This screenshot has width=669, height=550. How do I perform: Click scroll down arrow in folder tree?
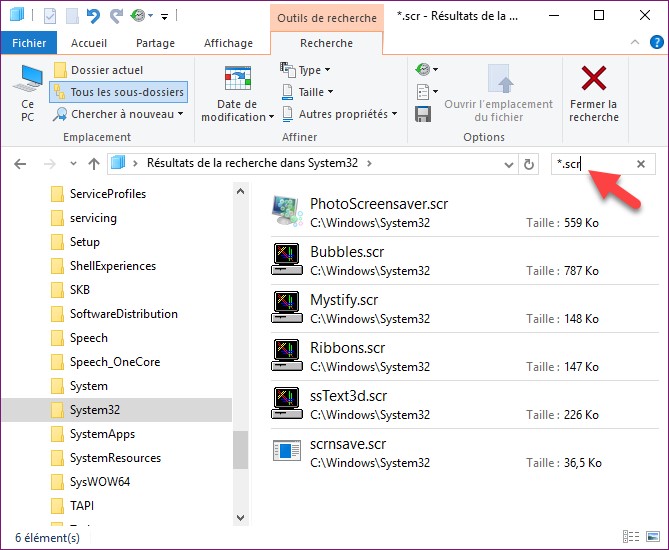pyautogui.click(x=241, y=518)
